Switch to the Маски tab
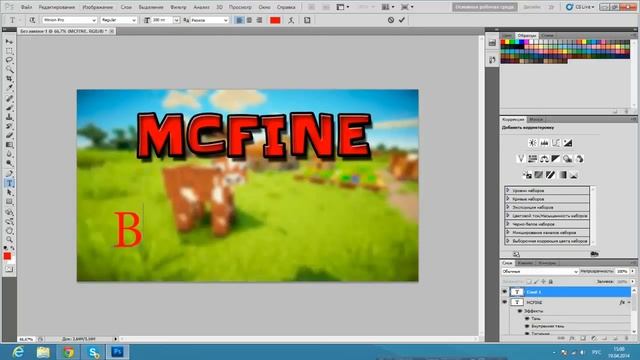This screenshot has width=640, height=360. [x=536, y=119]
